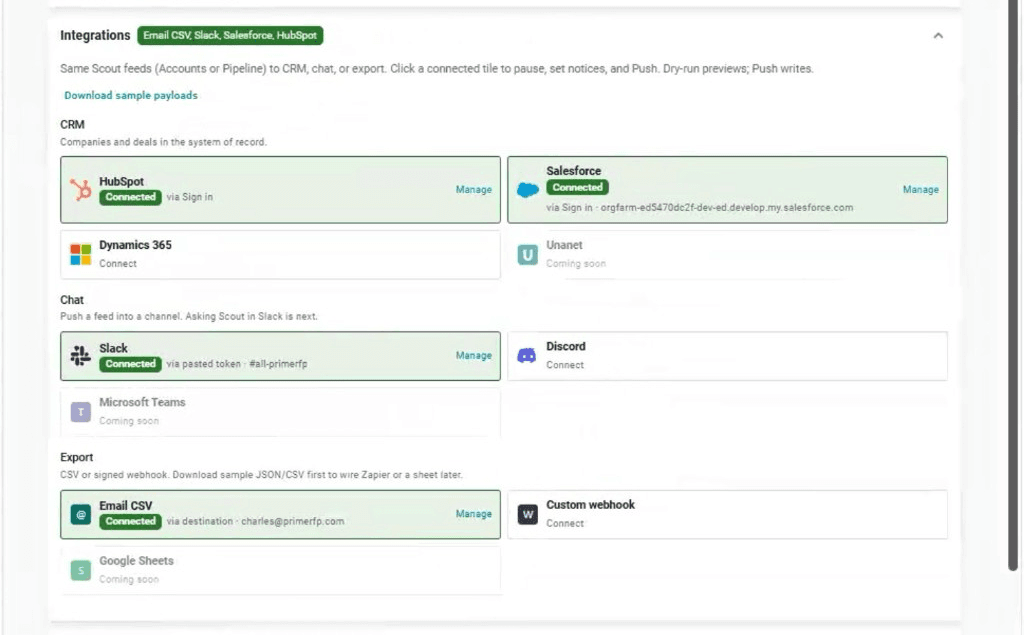
Task: Click 'Companies and deals in the system' description
Action: [163, 142]
